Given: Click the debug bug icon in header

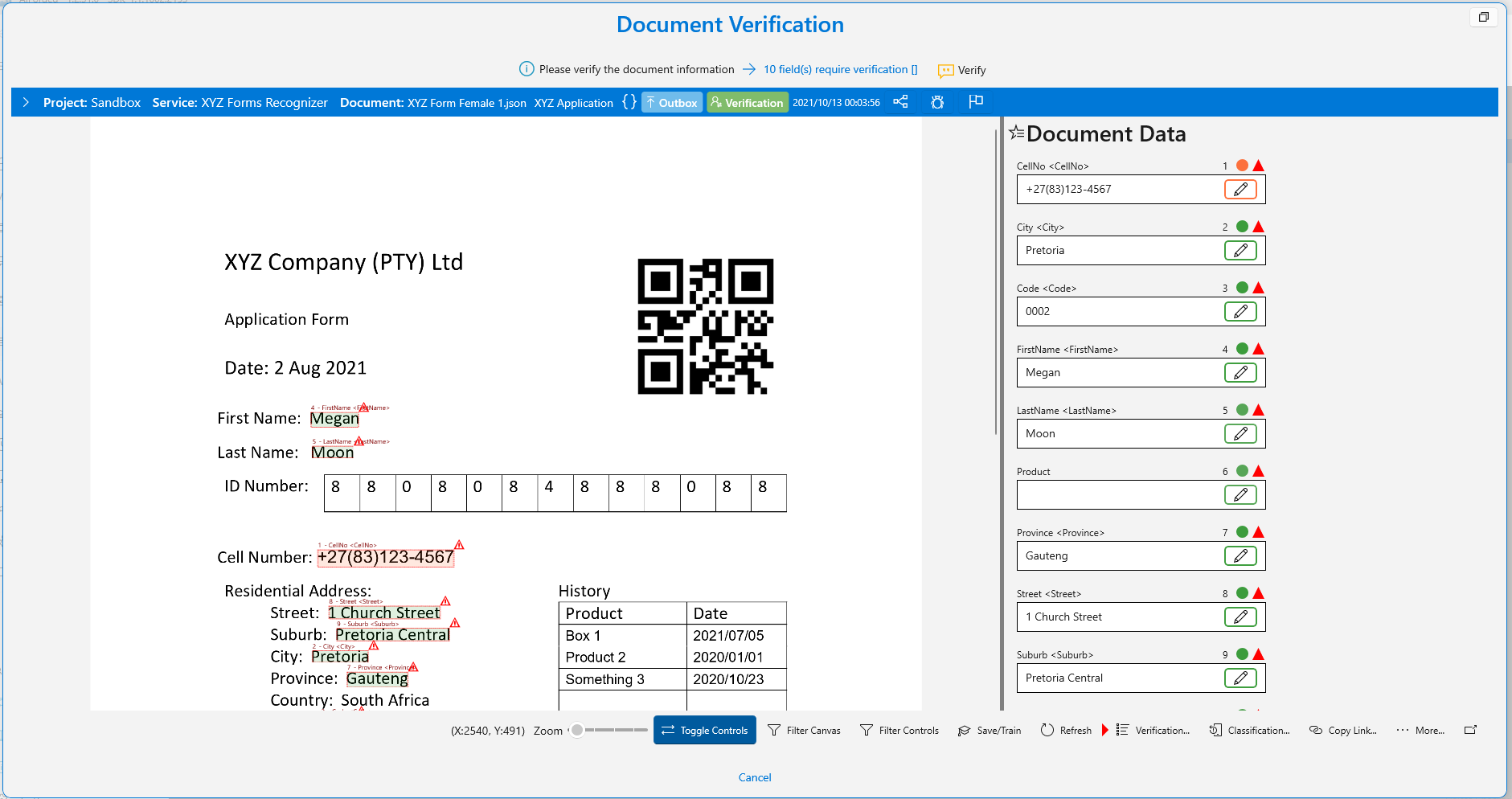Looking at the screenshot, I should [937, 102].
